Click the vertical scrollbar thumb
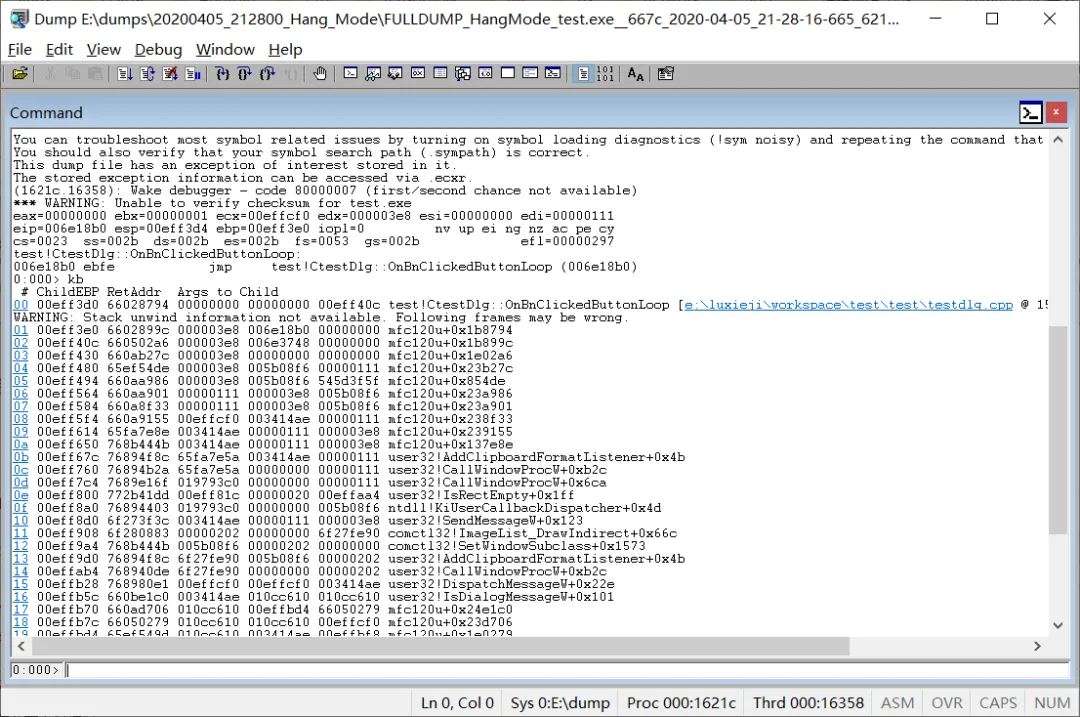The width and height of the screenshot is (1080, 717). 1058,430
